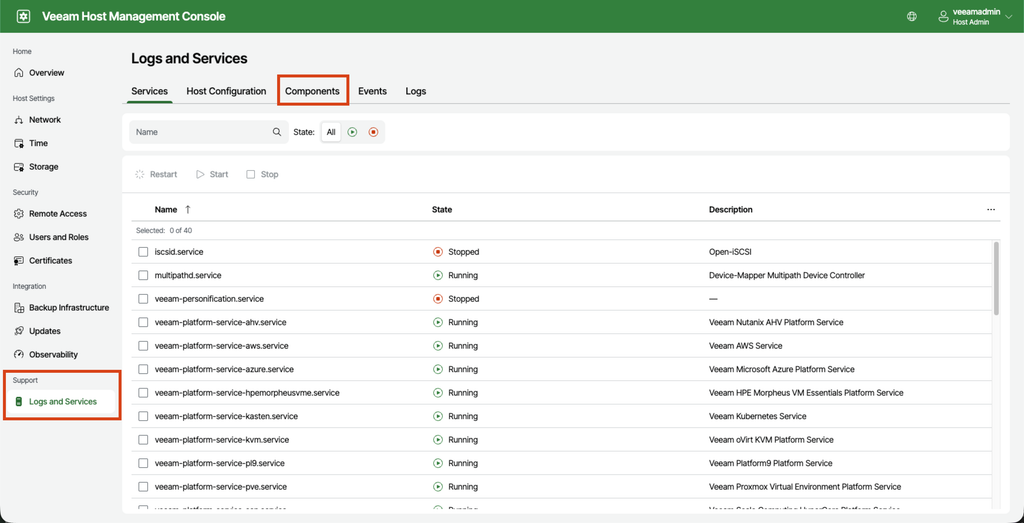
Task: Check the veeam-platform-service-aws.service checkbox
Action: tap(143, 346)
